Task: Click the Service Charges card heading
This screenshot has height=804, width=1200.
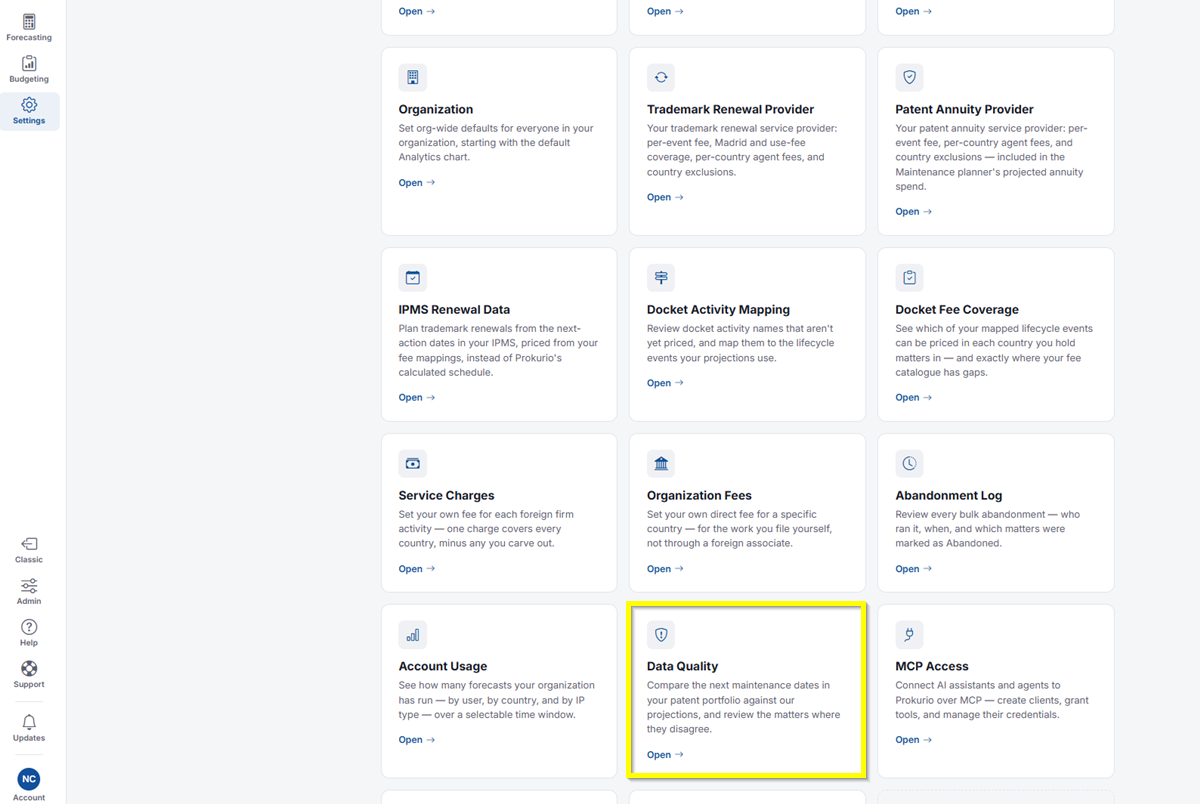Action: (x=447, y=495)
